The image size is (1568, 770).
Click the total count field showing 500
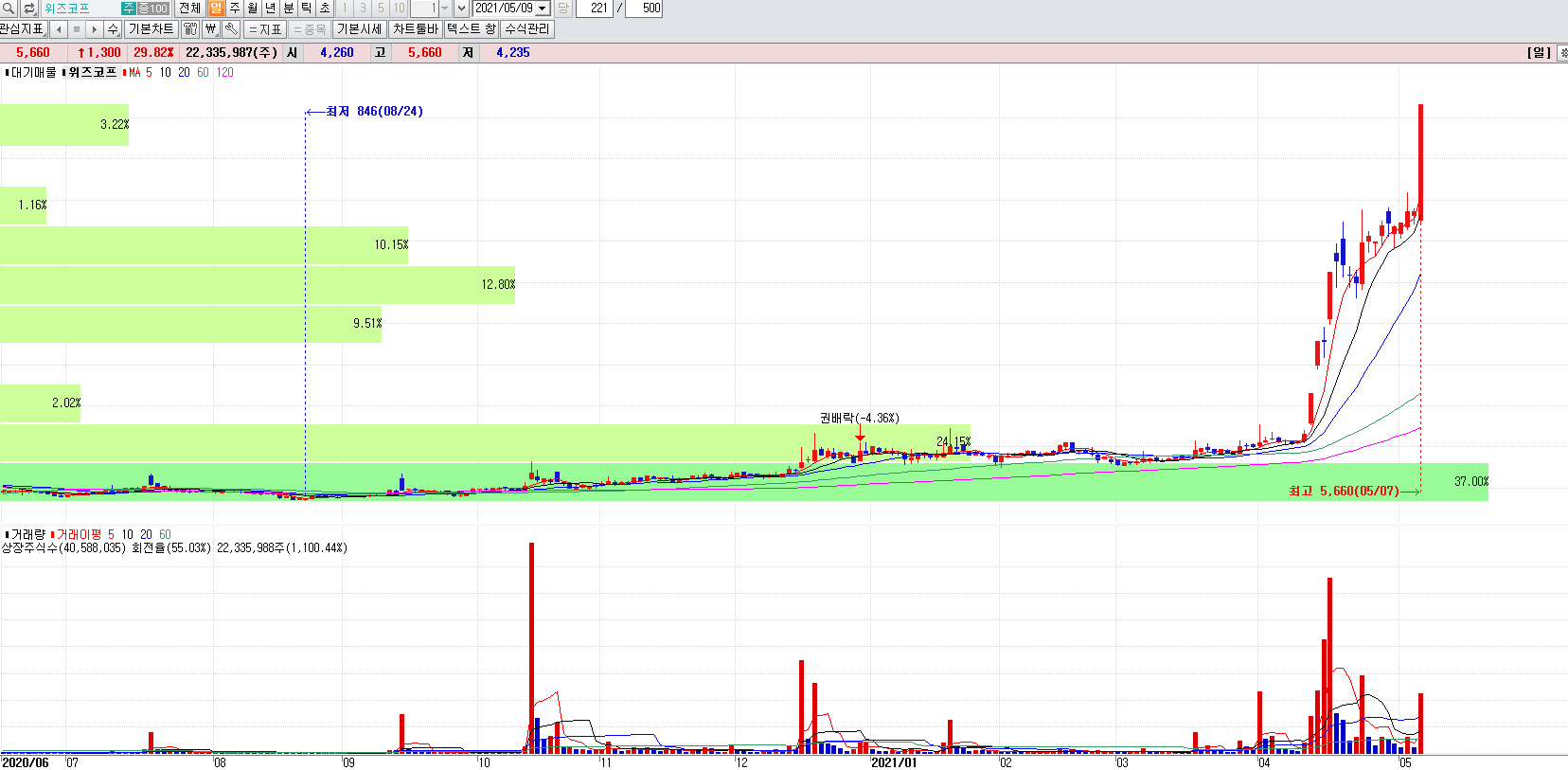(x=644, y=9)
